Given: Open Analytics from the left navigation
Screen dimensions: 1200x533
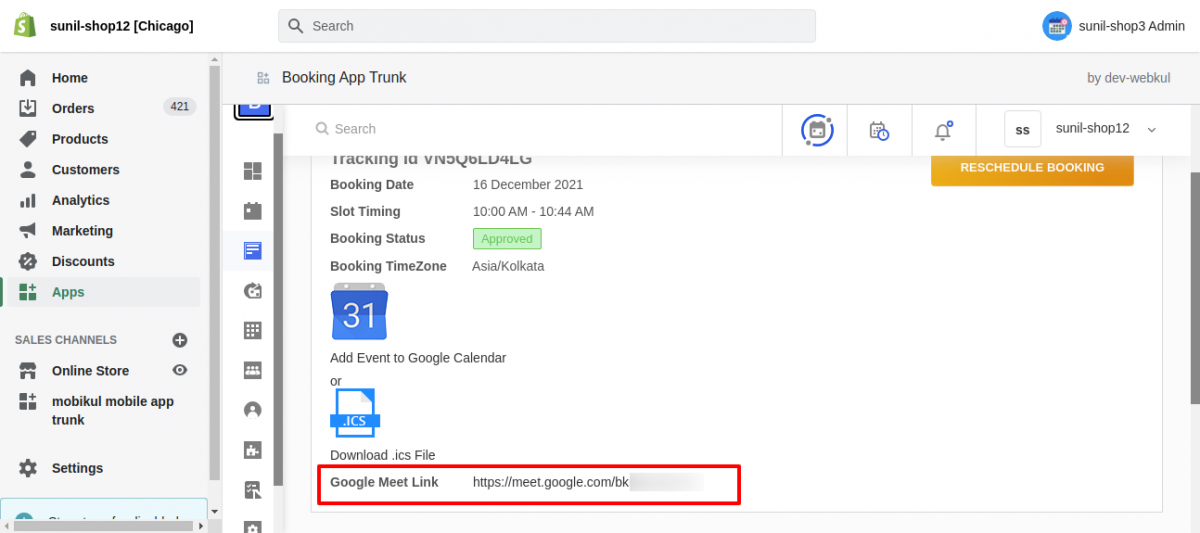Looking at the screenshot, I should (81, 200).
